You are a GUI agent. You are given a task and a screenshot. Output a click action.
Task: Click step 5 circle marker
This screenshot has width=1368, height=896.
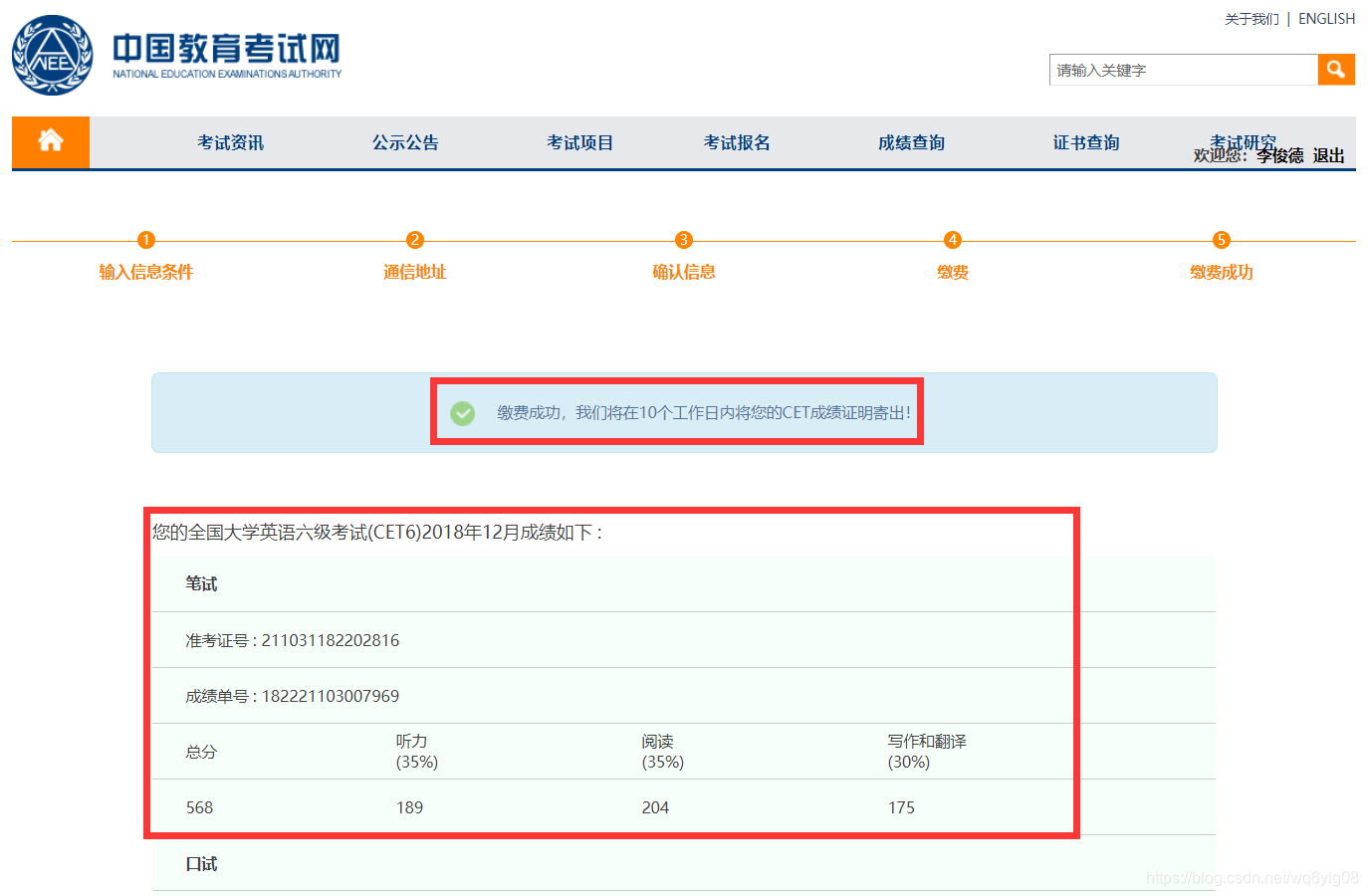(x=1222, y=240)
